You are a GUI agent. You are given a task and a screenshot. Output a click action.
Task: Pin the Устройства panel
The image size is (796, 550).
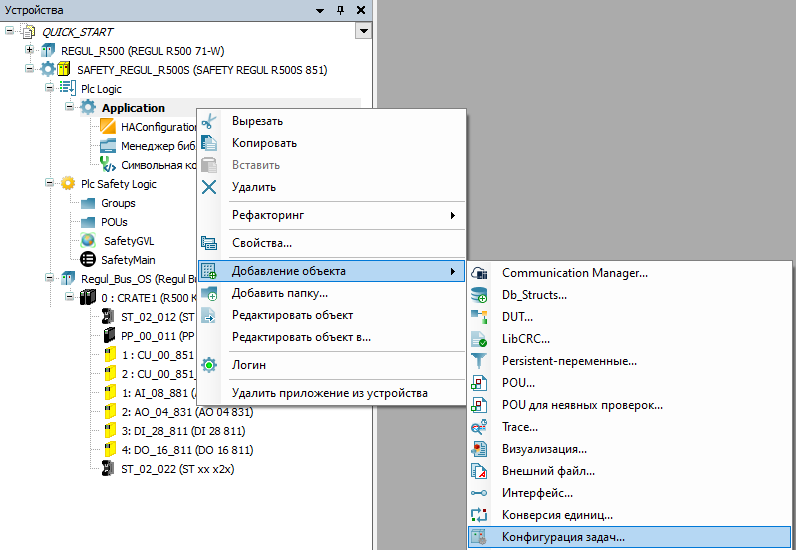pos(340,10)
